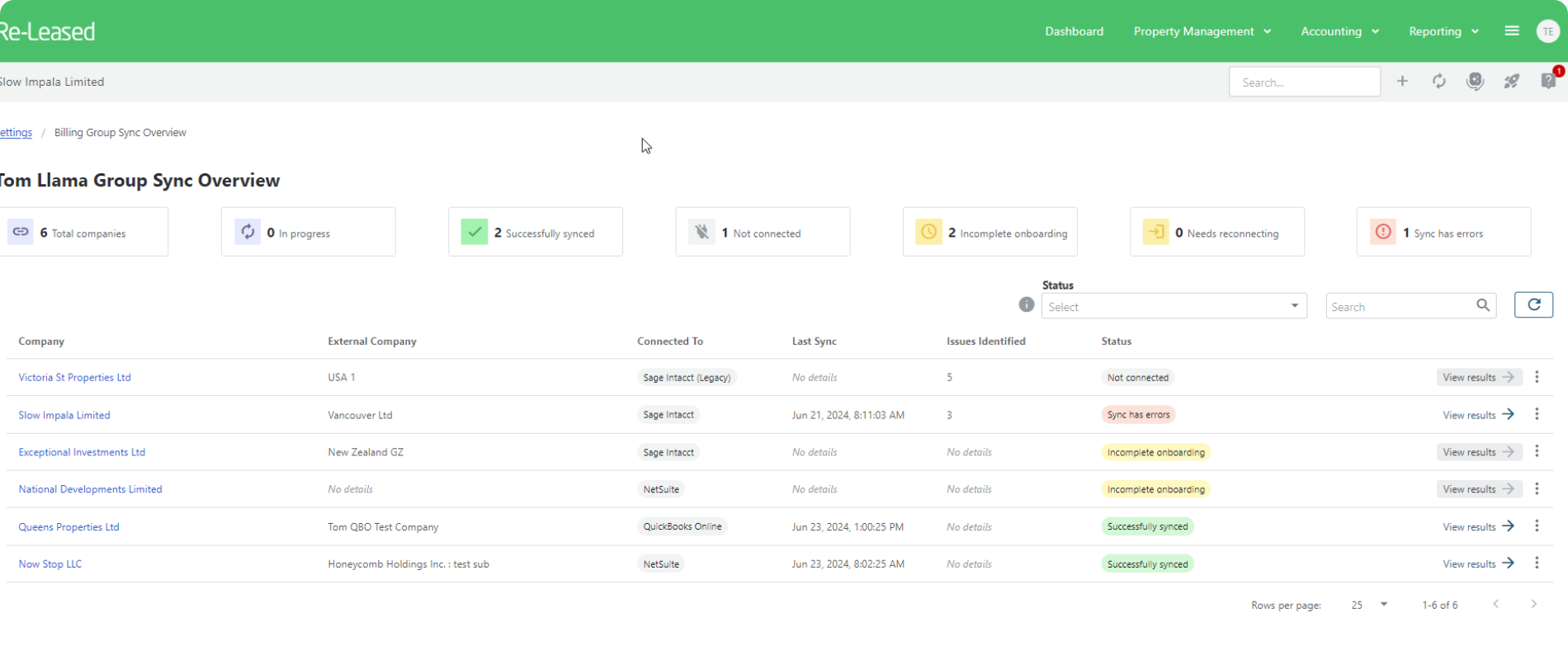Open the hamburger menu icon
The width and height of the screenshot is (1568, 660).
[x=1512, y=31]
